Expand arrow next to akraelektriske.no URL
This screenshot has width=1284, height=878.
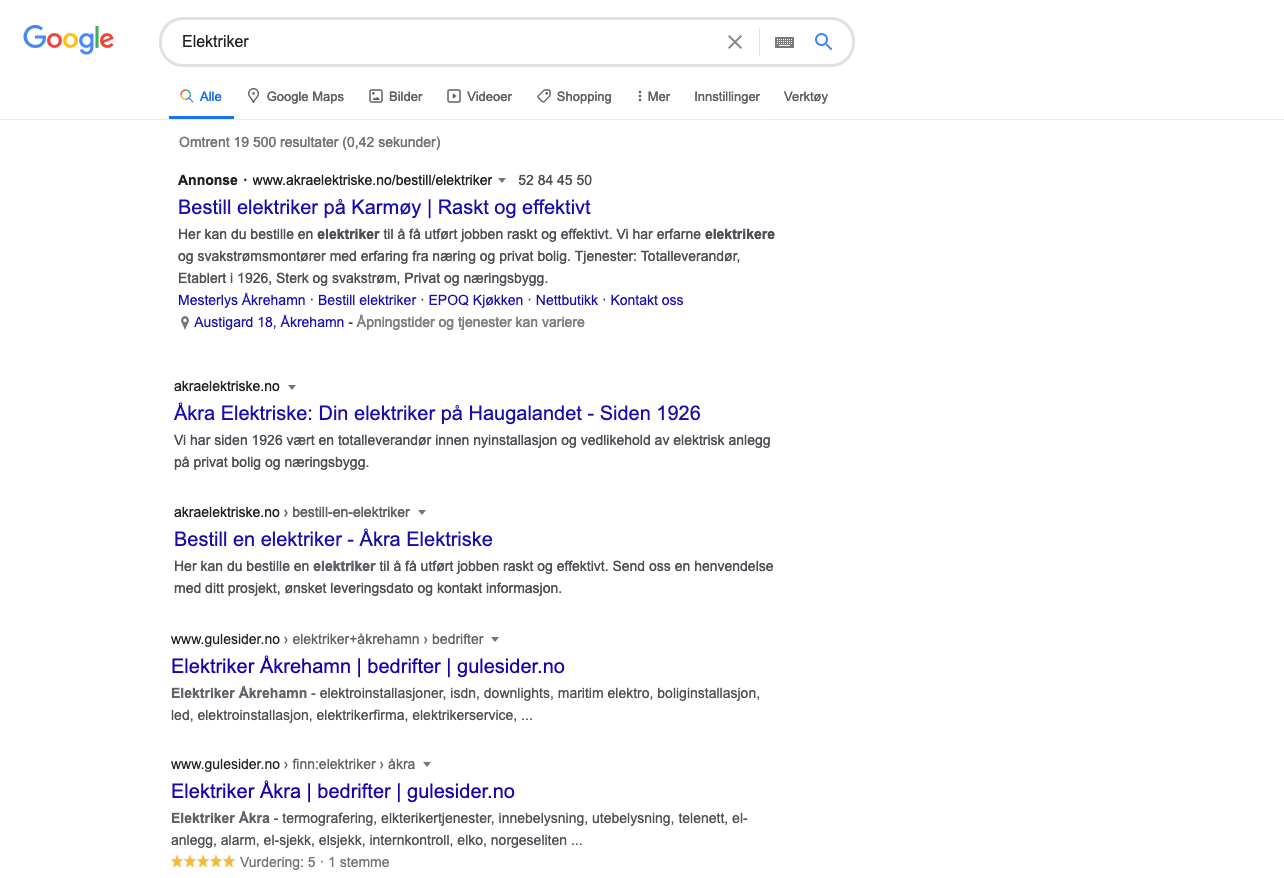click(x=292, y=387)
